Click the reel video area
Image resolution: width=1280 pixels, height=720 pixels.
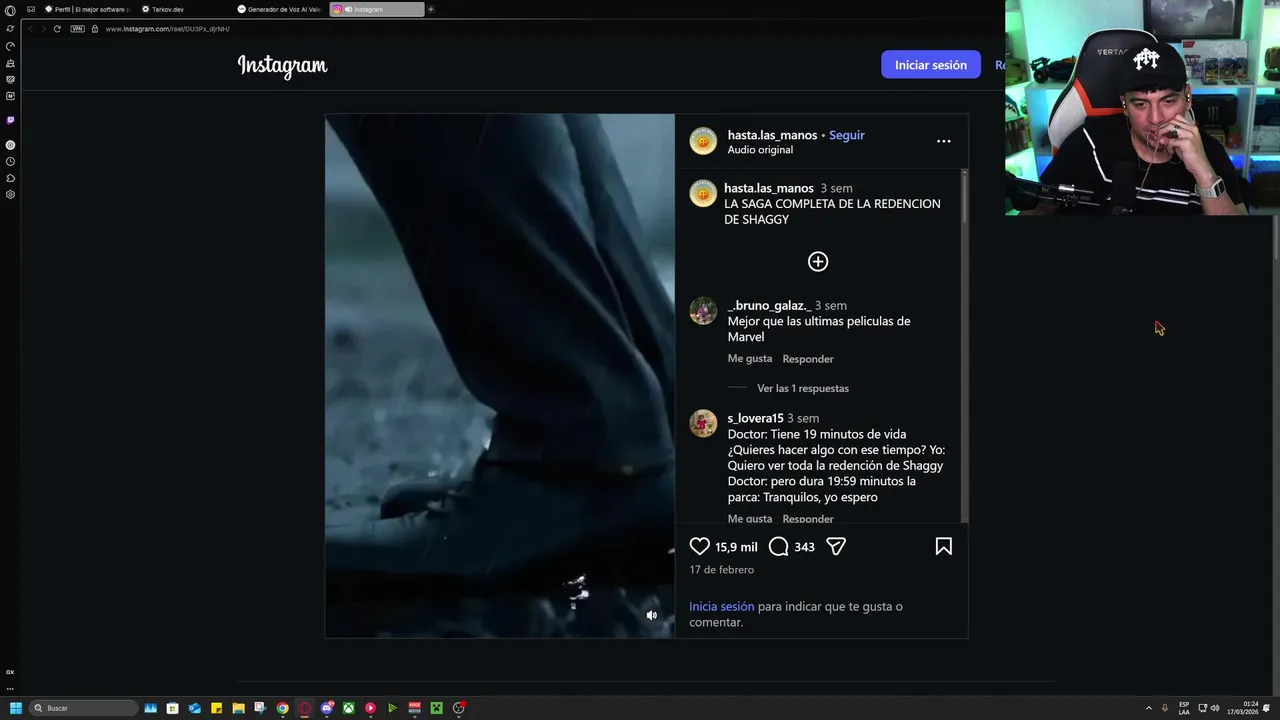(x=500, y=376)
